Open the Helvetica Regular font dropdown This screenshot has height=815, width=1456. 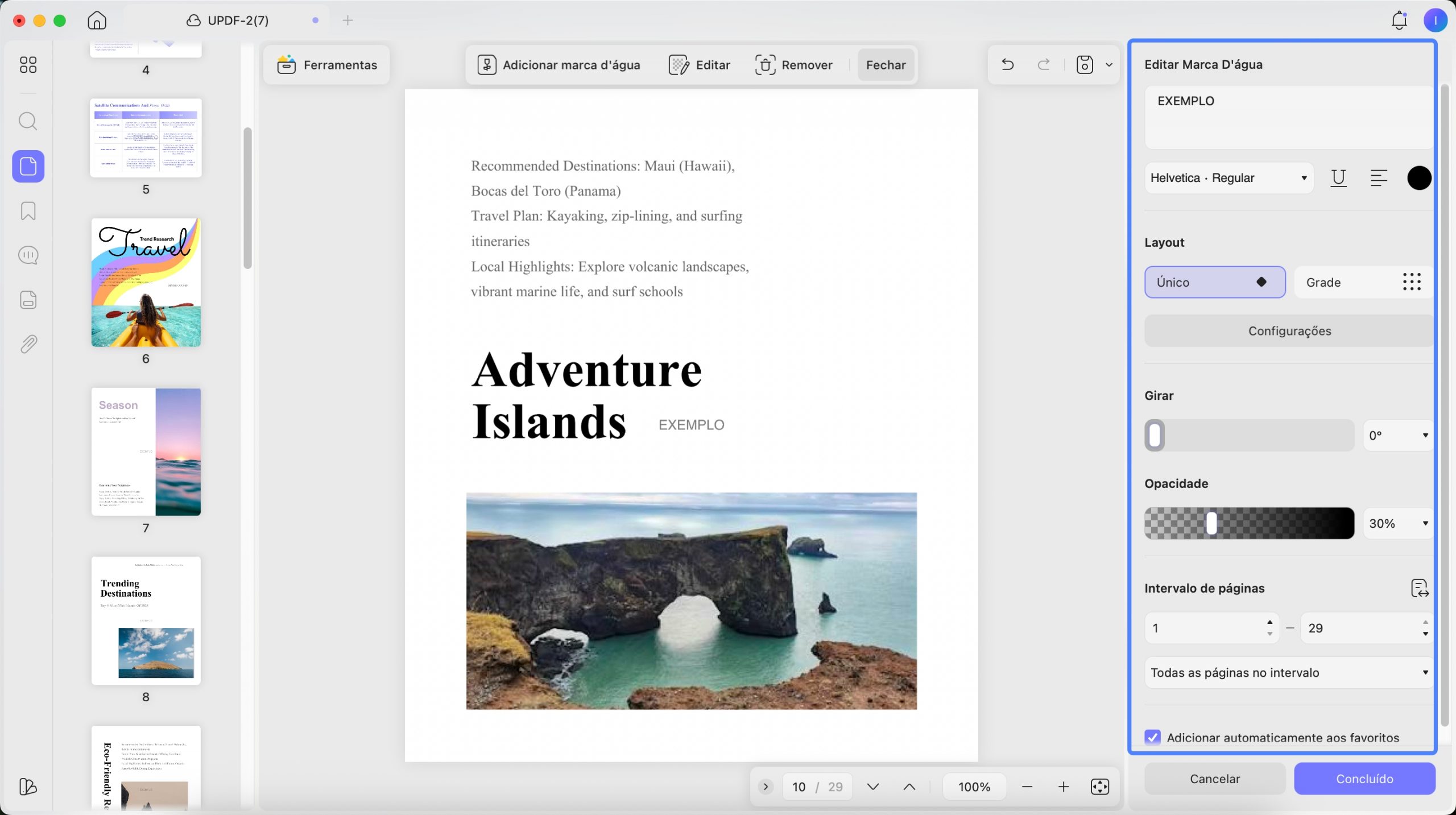tap(1228, 178)
